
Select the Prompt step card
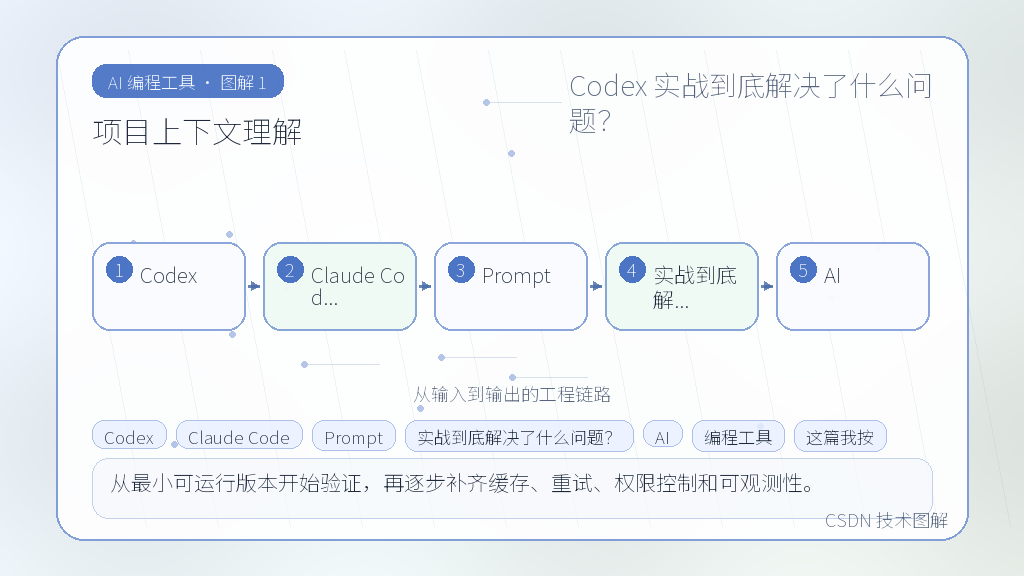[x=511, y=287]
